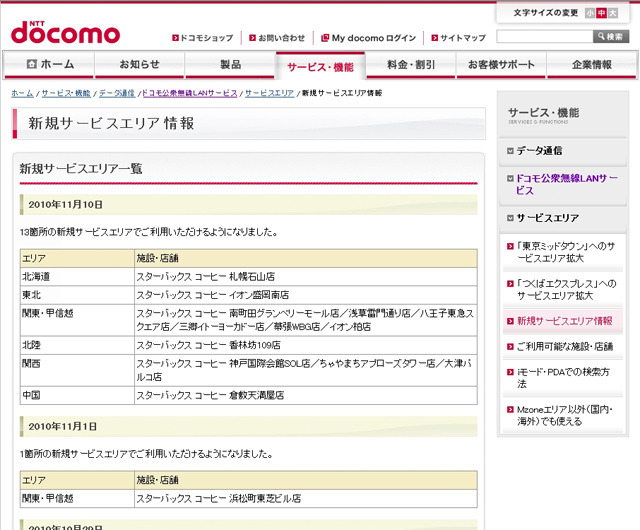Open sidebar サービス・機能 header
This screenshot has width=640, height=530.
(543, 113)
